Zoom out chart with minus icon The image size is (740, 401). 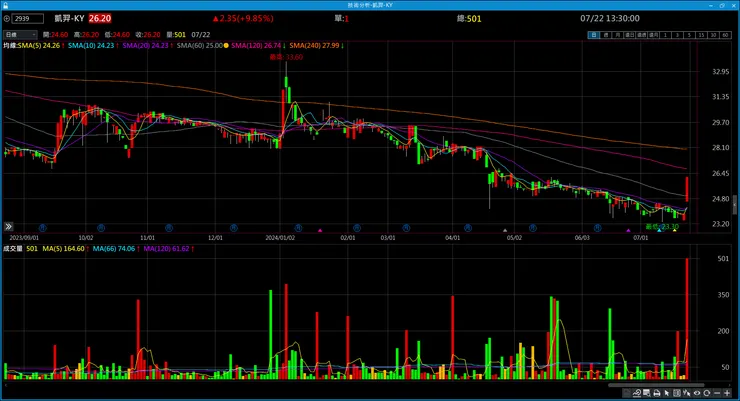pos(717,393)
